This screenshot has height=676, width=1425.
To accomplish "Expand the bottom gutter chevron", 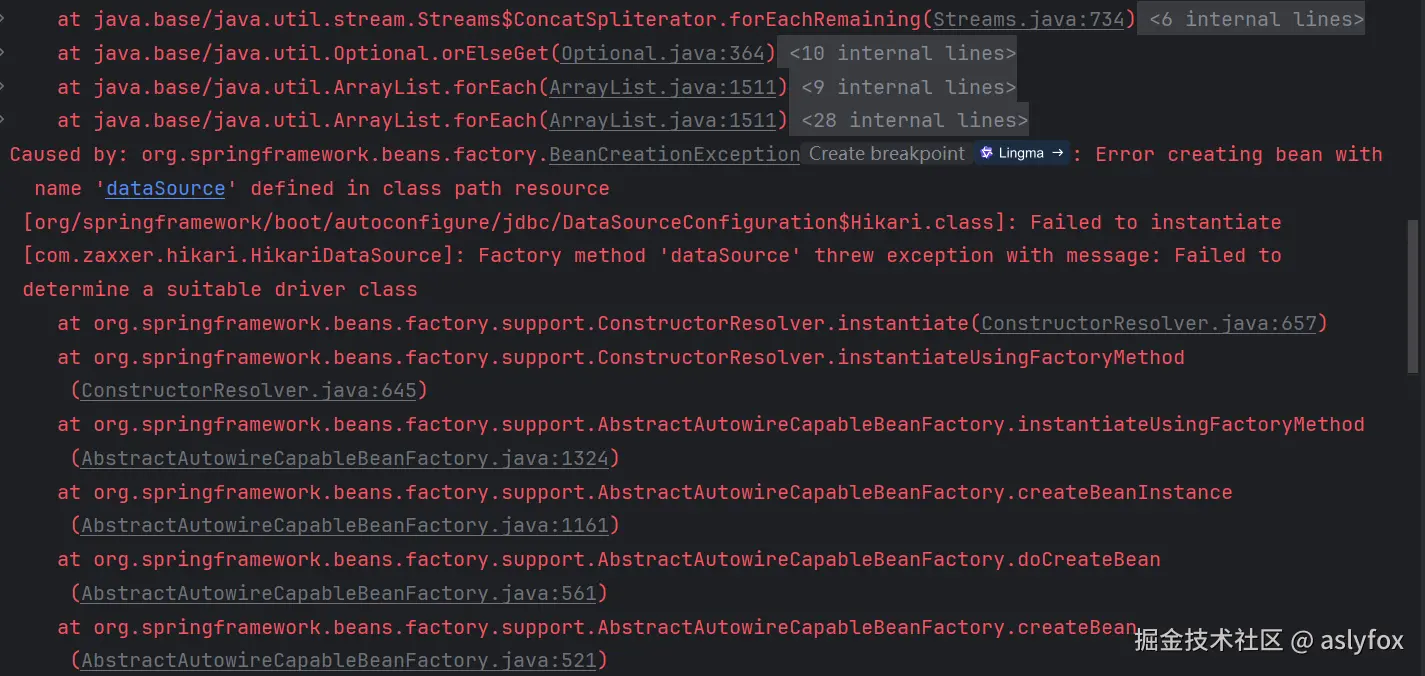I will [x=4, y=119].
